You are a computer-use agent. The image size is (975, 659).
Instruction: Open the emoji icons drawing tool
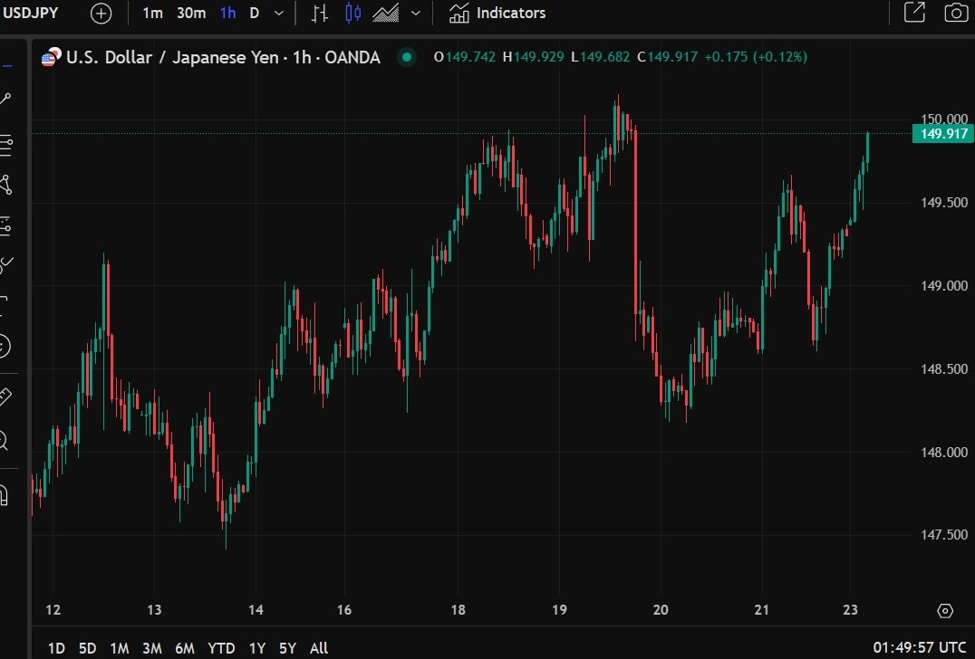5,347
